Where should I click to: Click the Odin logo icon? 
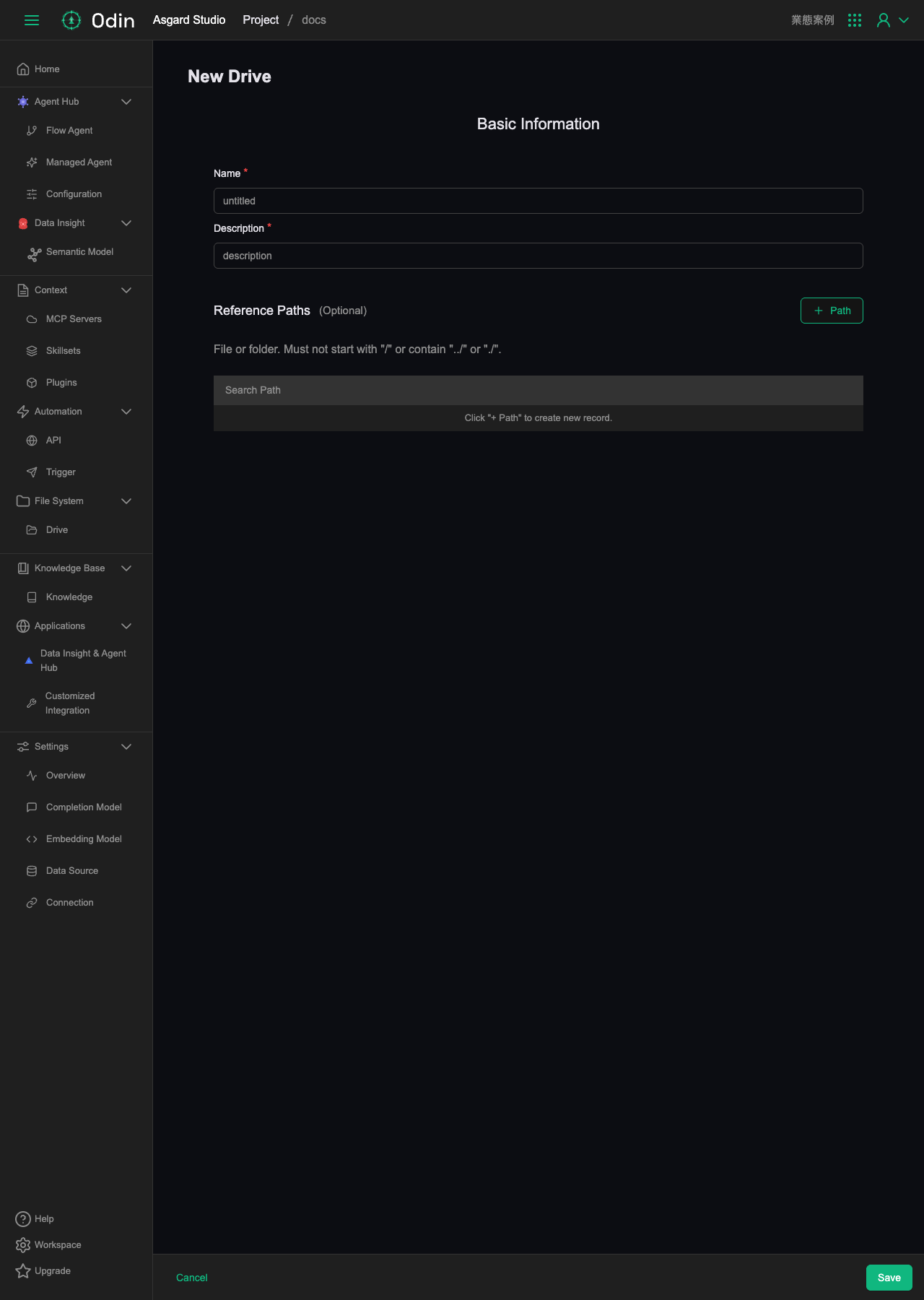(x=71, y=20)
